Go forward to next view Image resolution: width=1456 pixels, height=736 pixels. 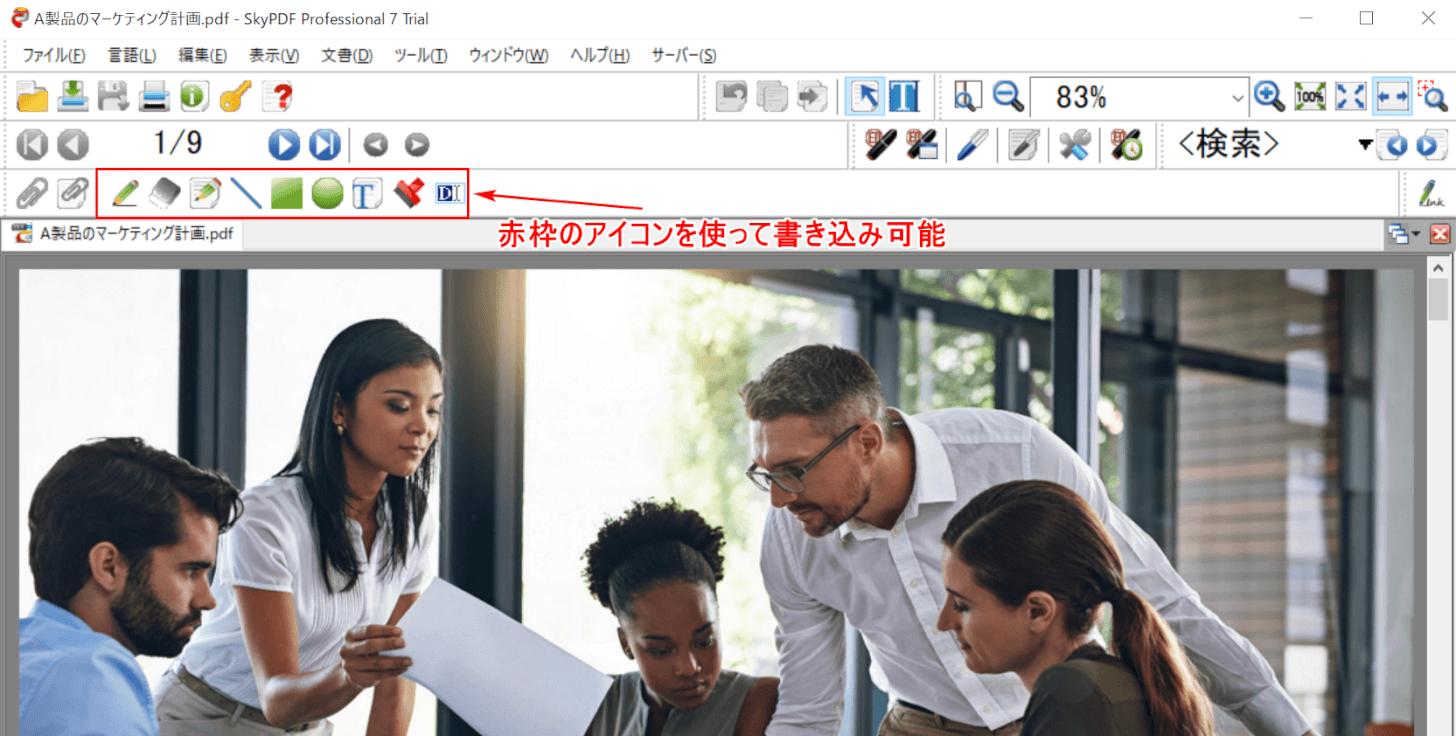click(416, 145)
